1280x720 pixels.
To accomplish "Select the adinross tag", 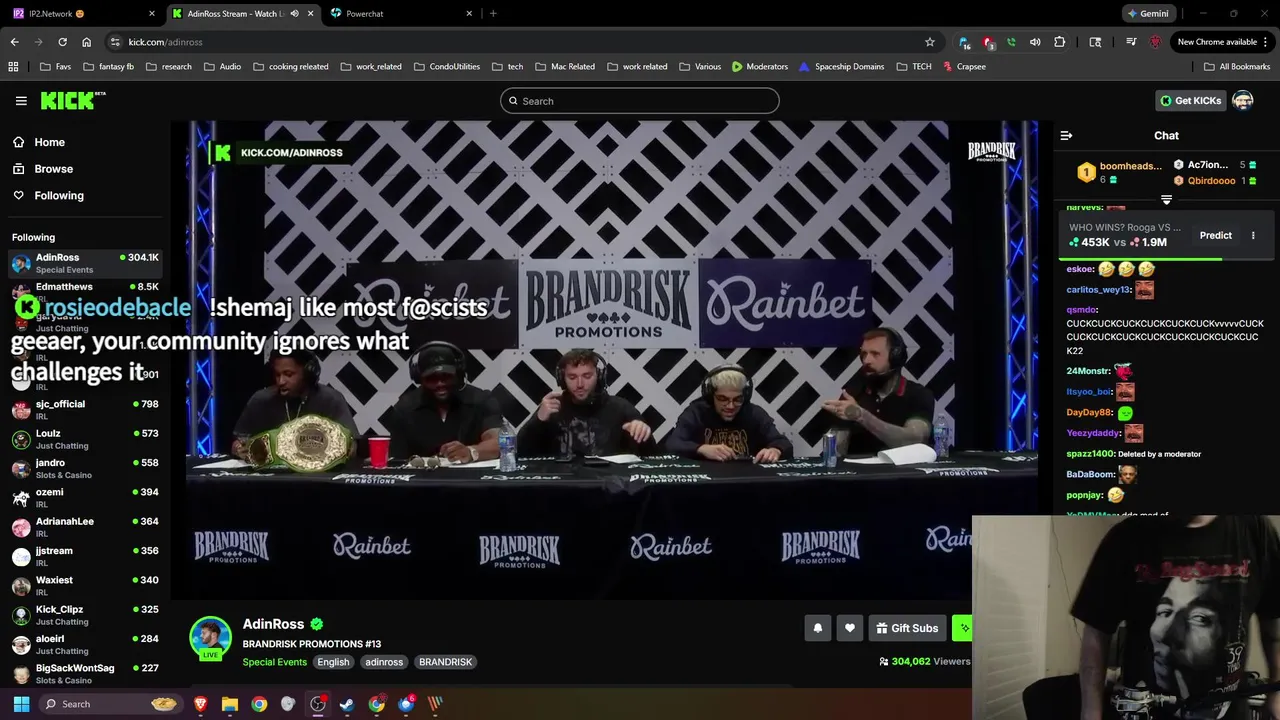I will pos(384,662).
